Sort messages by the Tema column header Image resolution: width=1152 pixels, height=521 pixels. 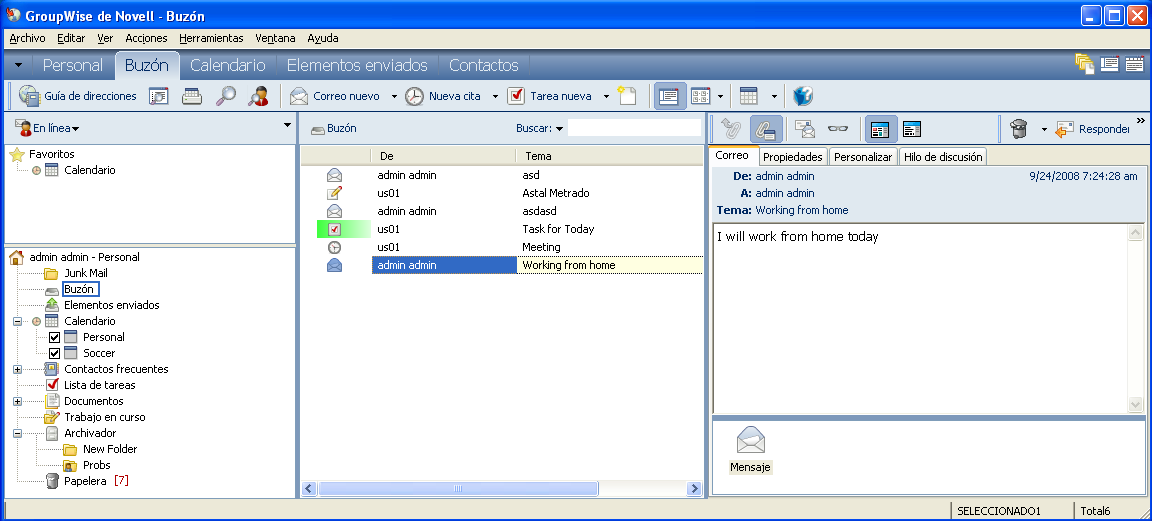point(609,156)
